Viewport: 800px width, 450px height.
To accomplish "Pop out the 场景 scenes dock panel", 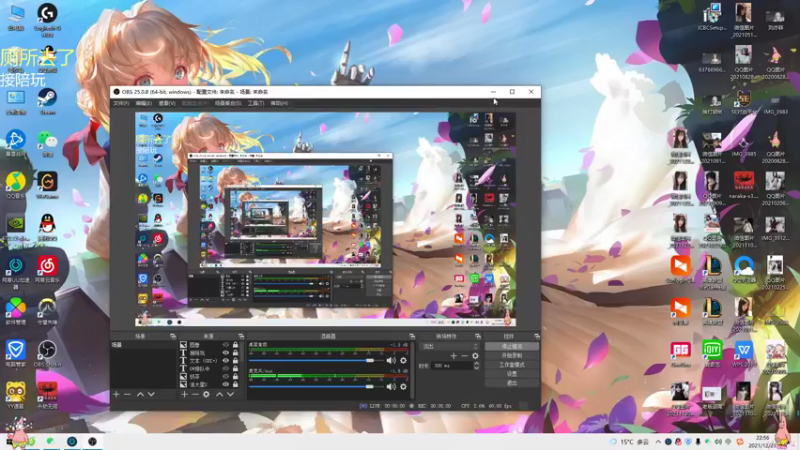I will pos(173,336).
